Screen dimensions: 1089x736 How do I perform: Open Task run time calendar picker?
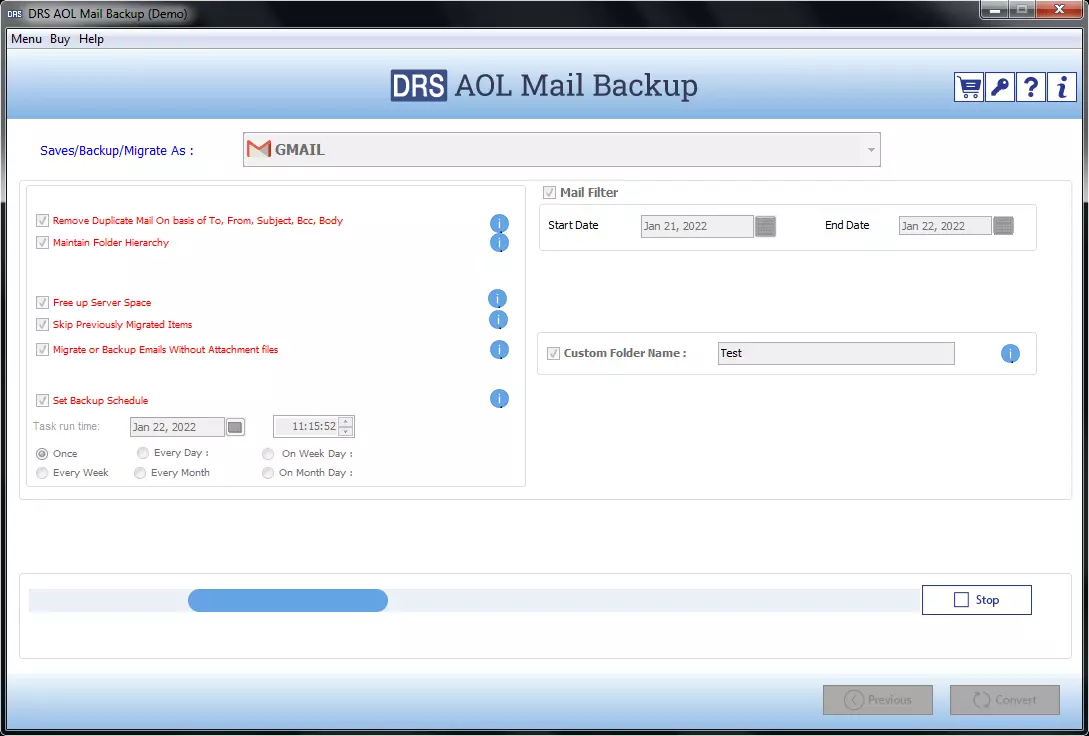tap(235, 427)
